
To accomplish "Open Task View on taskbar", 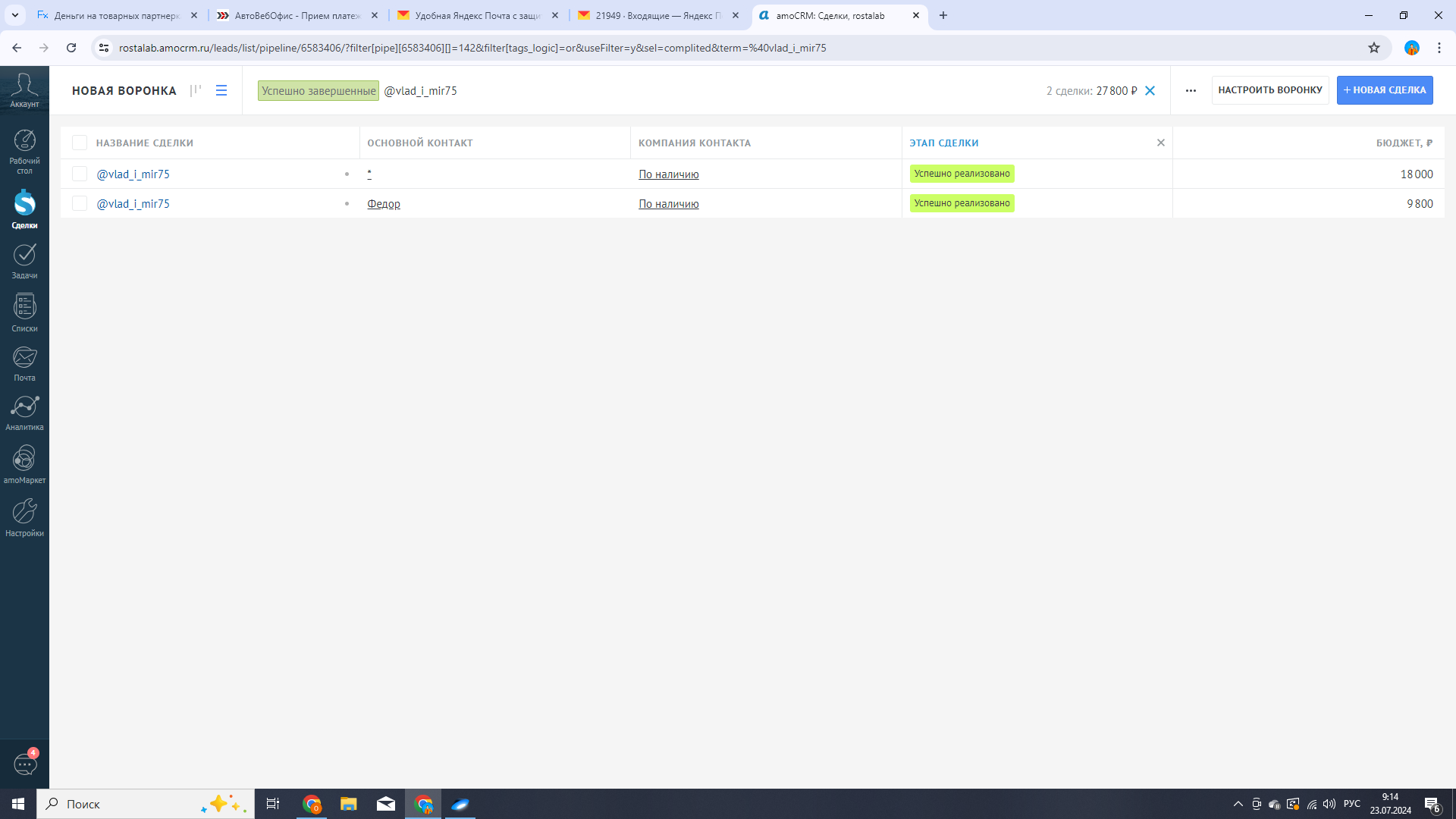I will (x=273, y=804).
